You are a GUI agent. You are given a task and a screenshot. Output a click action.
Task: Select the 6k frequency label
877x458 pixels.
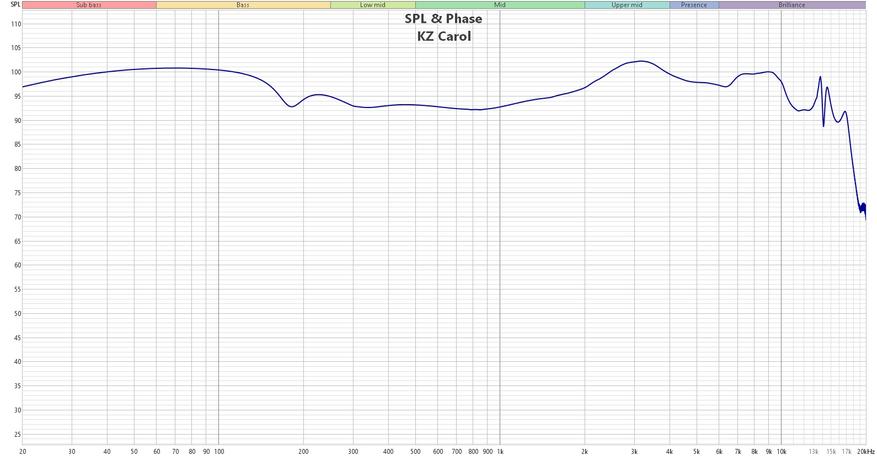coord(719,451)
